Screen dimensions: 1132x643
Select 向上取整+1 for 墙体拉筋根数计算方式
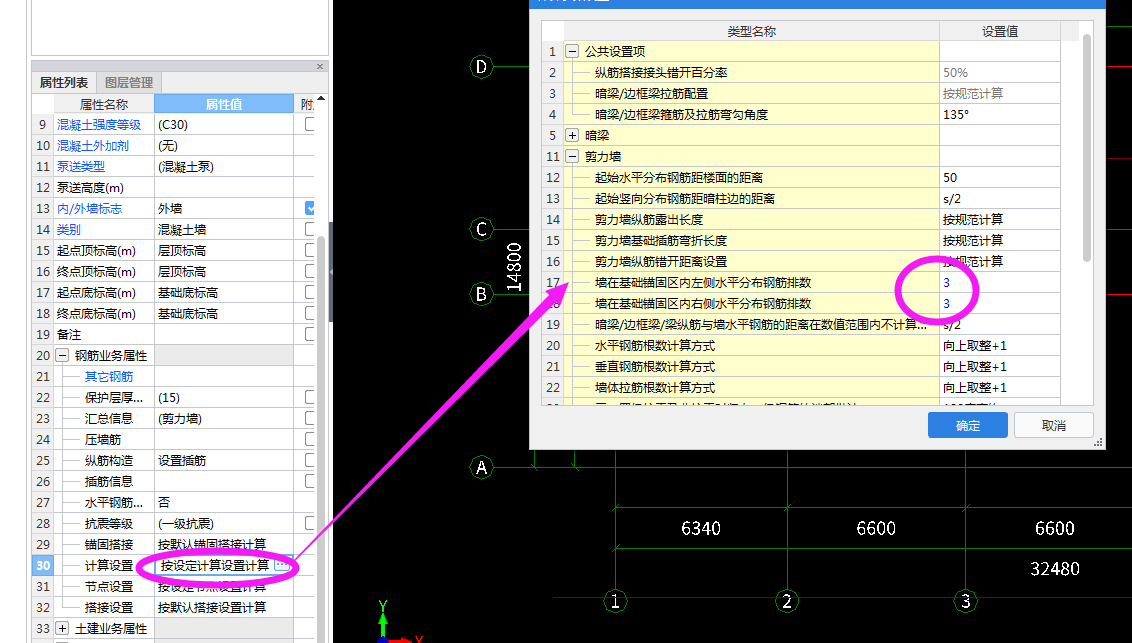[1000, 388]
